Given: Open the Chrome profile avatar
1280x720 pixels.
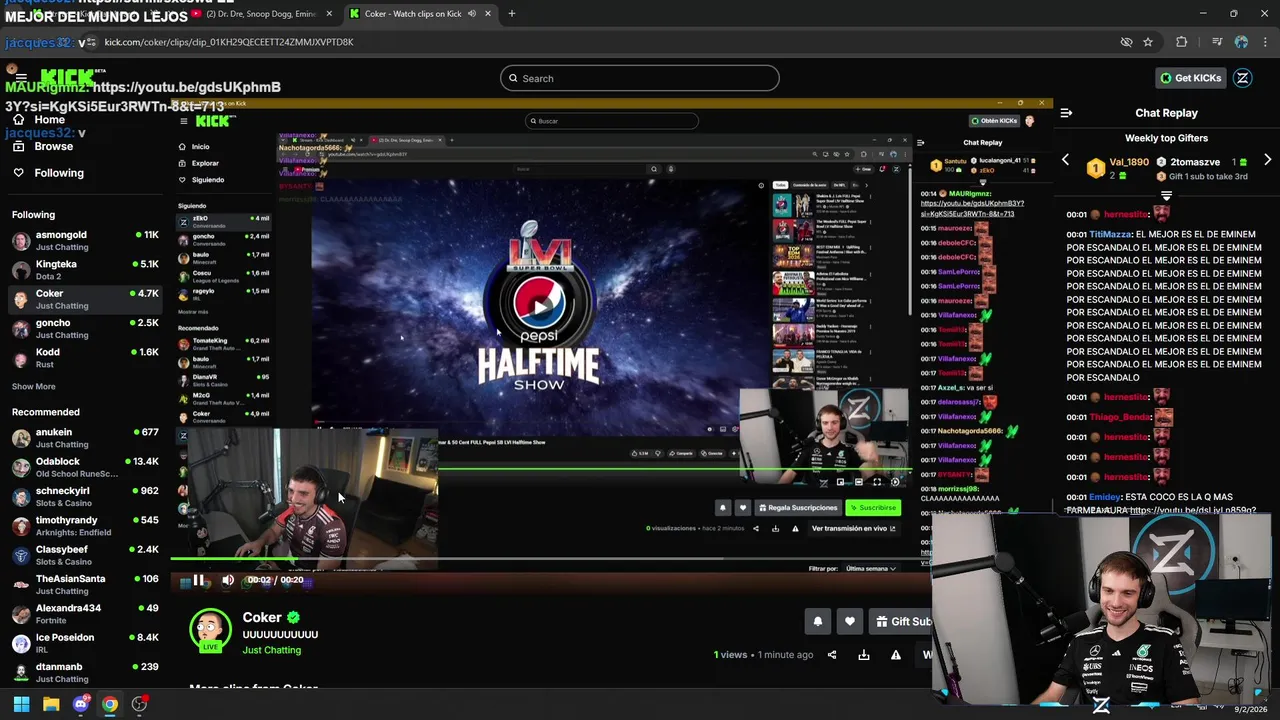Looking at the screenshot, I should (1241, 42).
